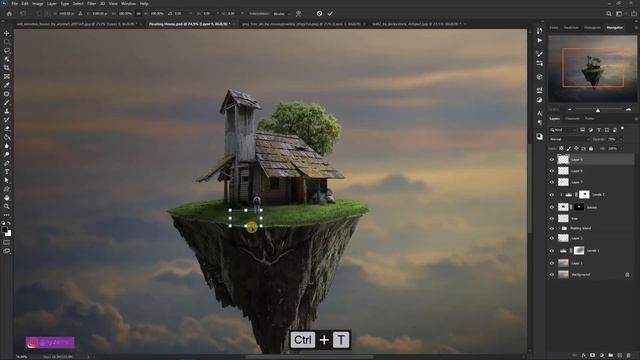
Task: Open the workspace switcher dropdown
Action: pyautogui.click(x=619, y=13)
